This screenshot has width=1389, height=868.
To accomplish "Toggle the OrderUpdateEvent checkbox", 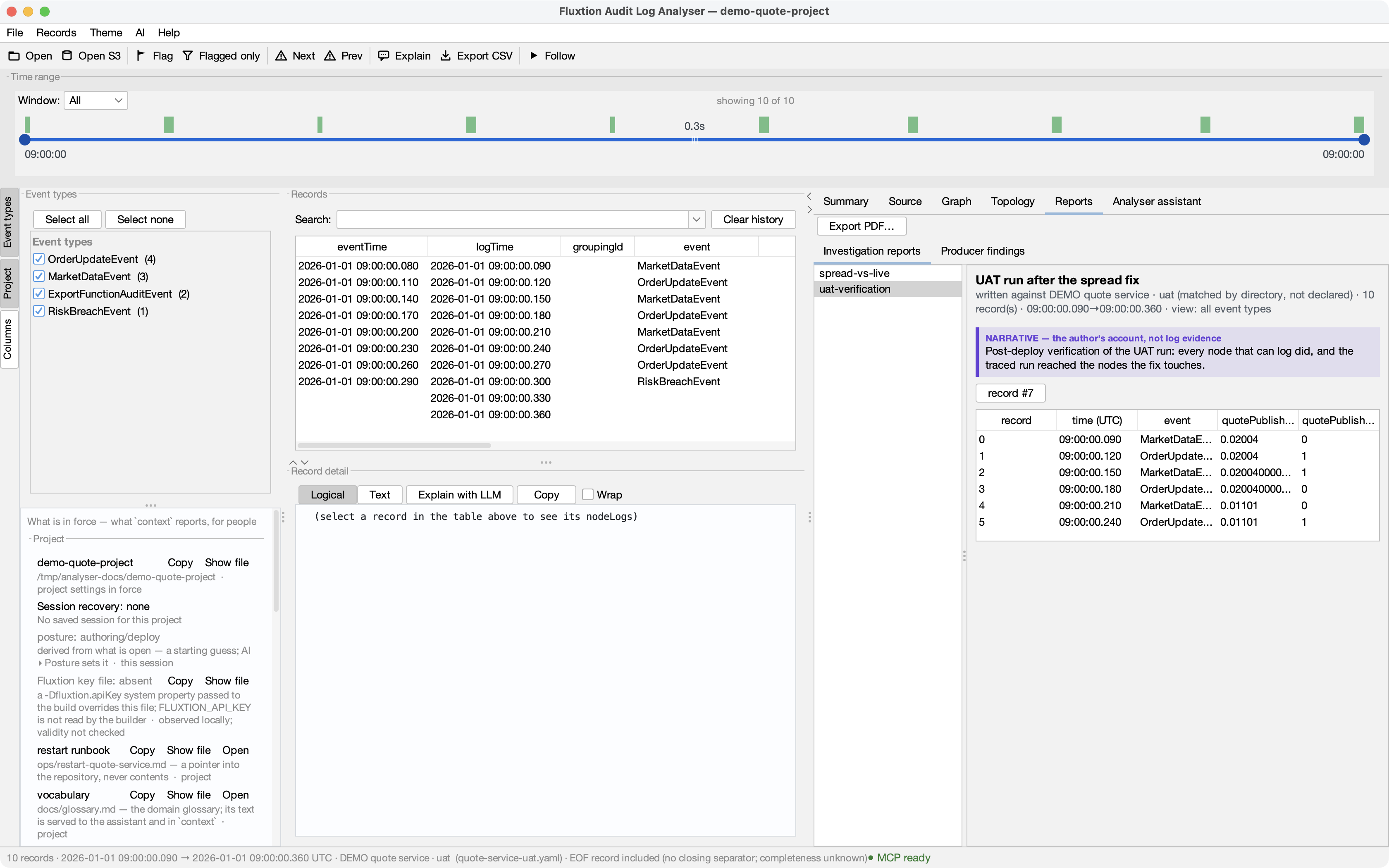I will pyautogui.click(x=39, y=260).
